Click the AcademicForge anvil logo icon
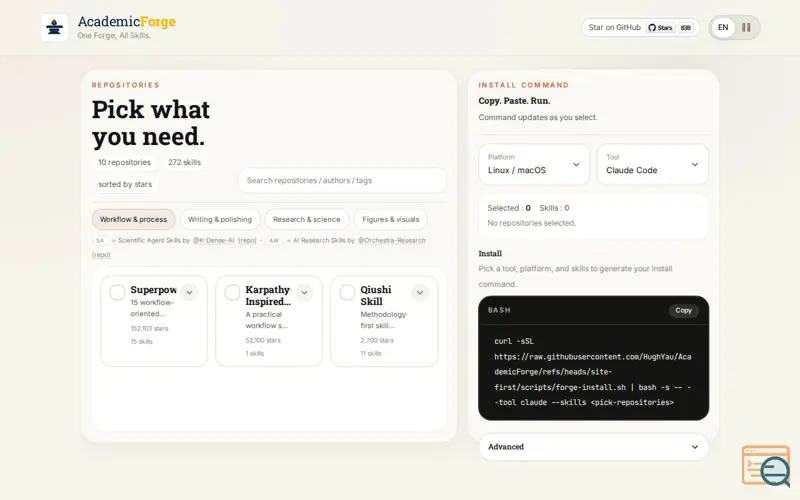Screen dimensions: 800x500 (54, 27)
